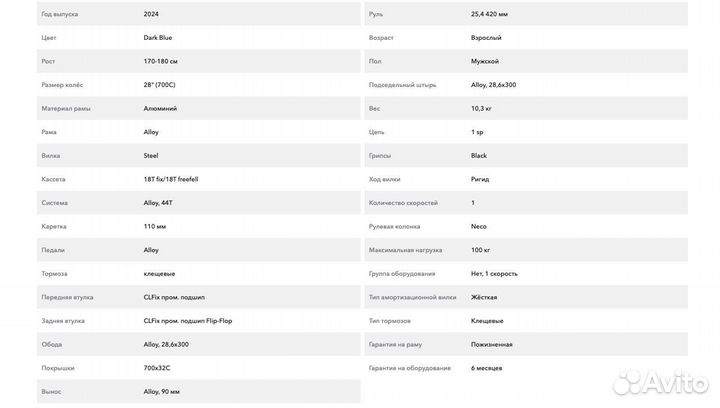Click the CLFix пром. подшип Flip-Flop text
The image size is (720, 408).
click(188, 321)
